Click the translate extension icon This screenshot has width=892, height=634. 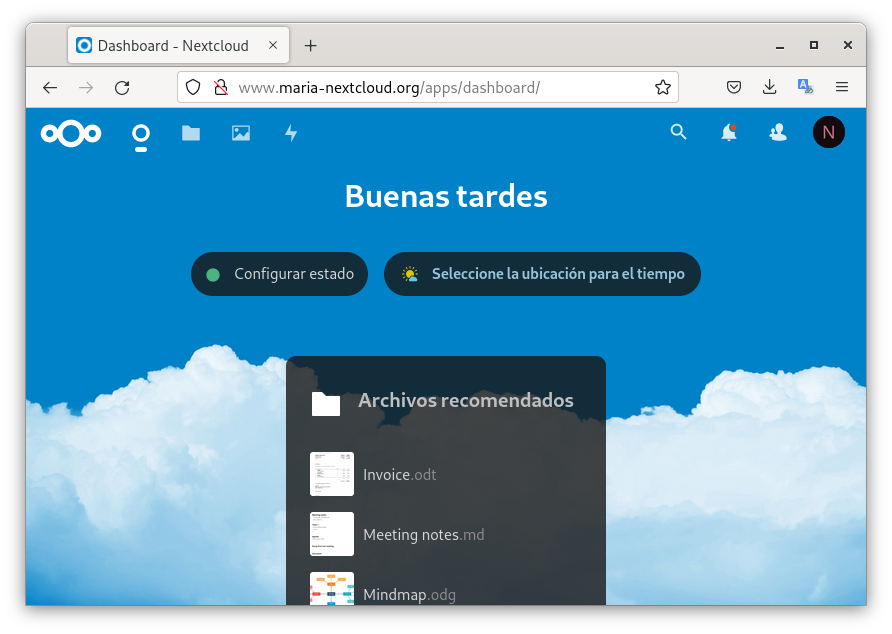805,87
